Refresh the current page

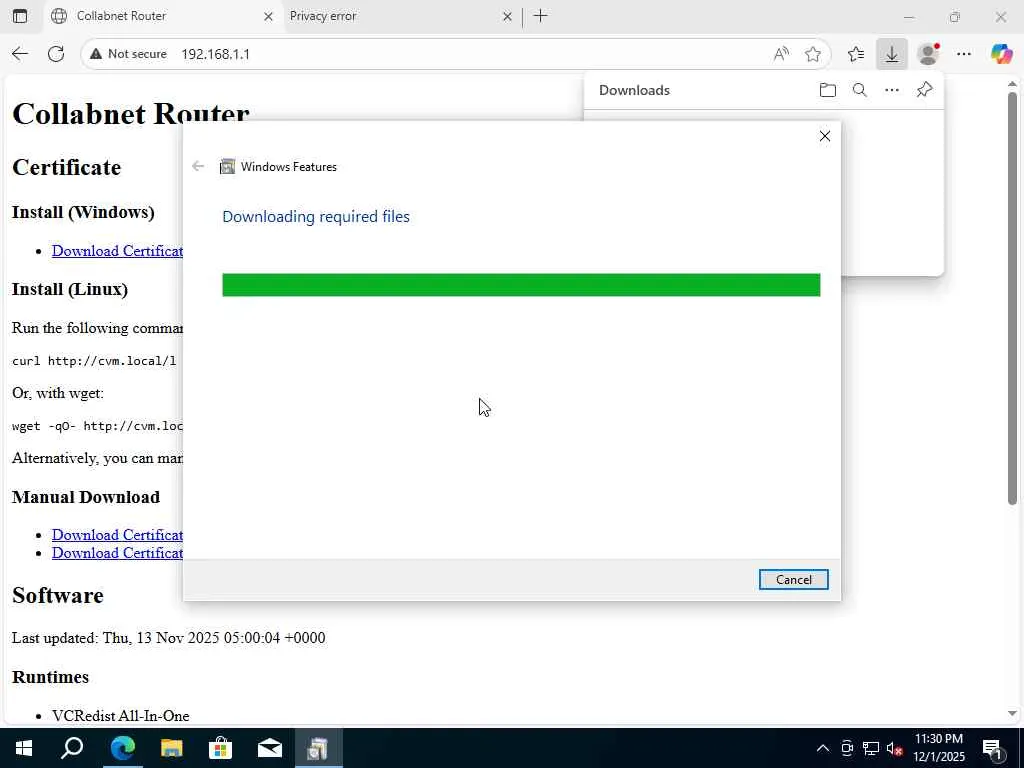click(56, 54)
